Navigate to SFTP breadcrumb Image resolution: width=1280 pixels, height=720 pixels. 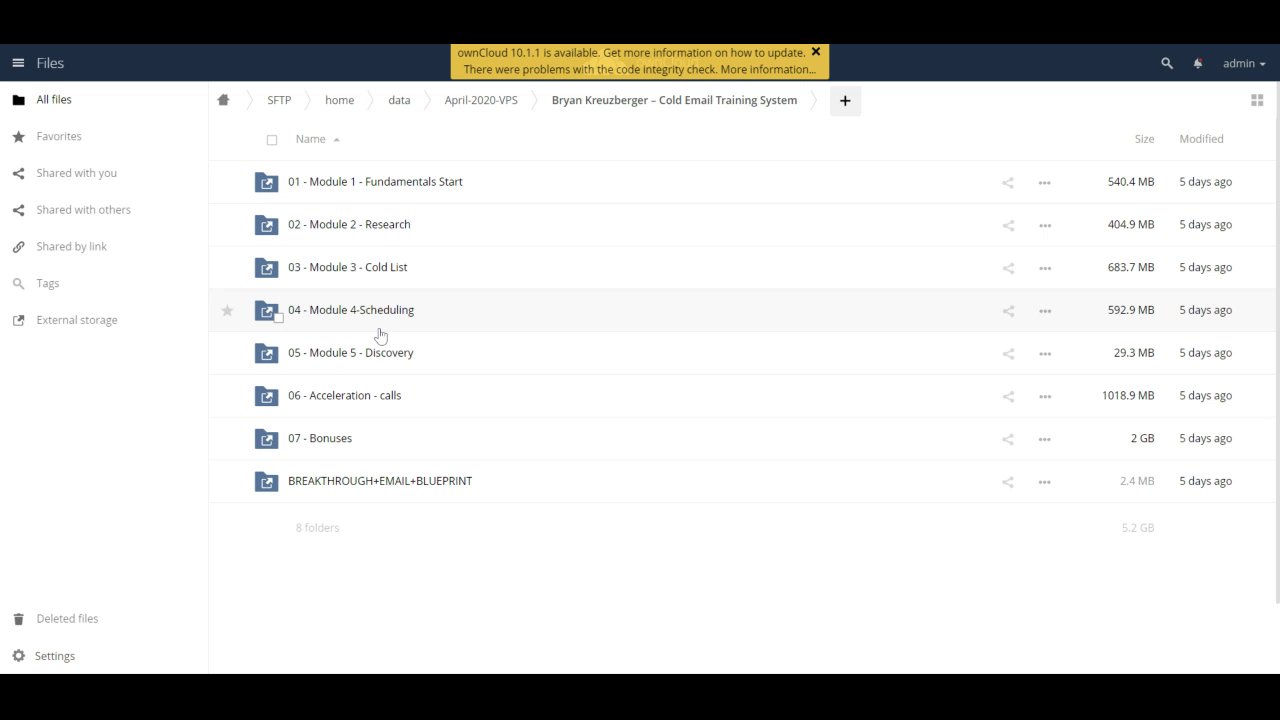coord(279,100)
